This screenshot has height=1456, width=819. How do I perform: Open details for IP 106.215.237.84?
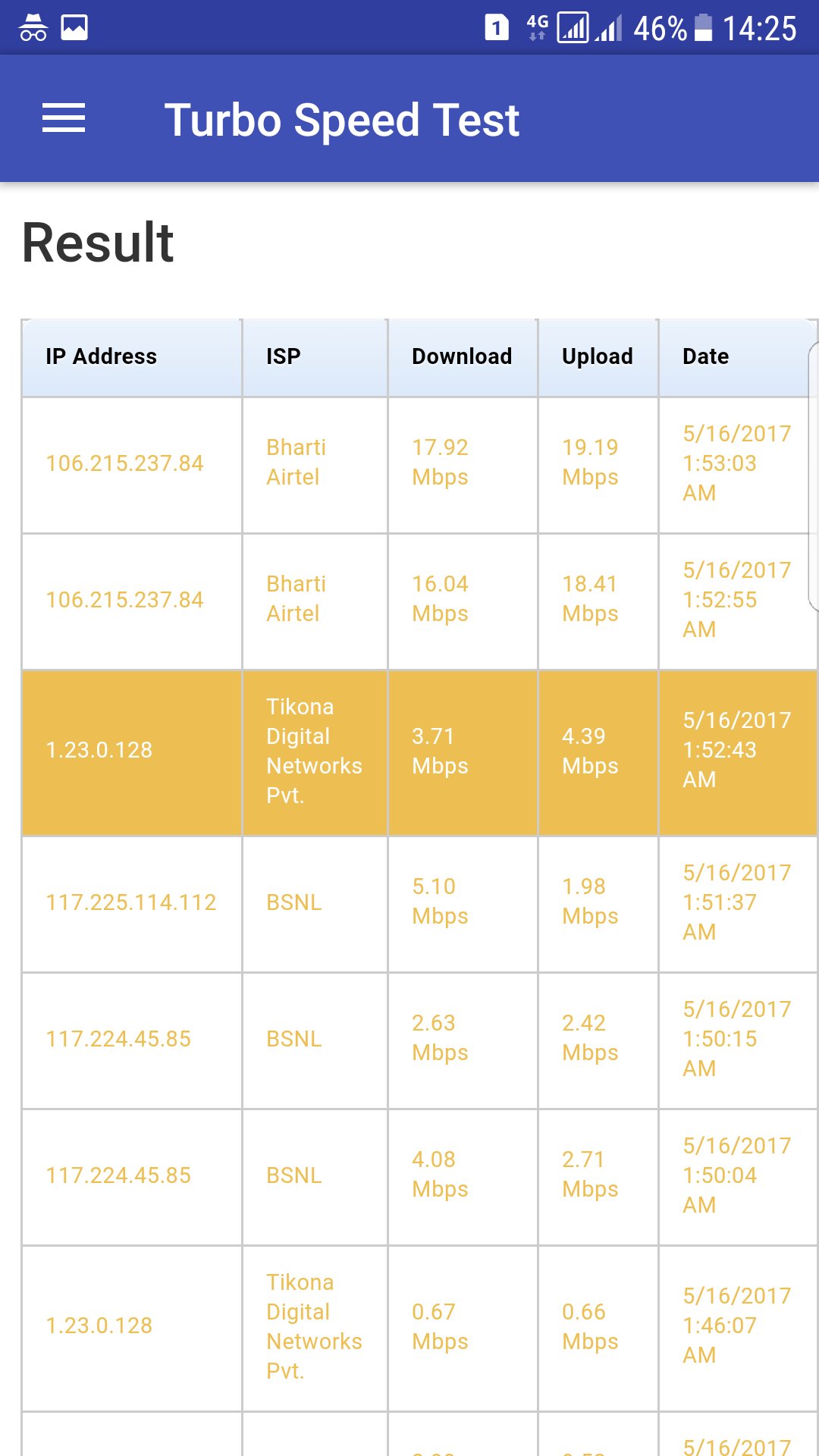tap(124, 463)
